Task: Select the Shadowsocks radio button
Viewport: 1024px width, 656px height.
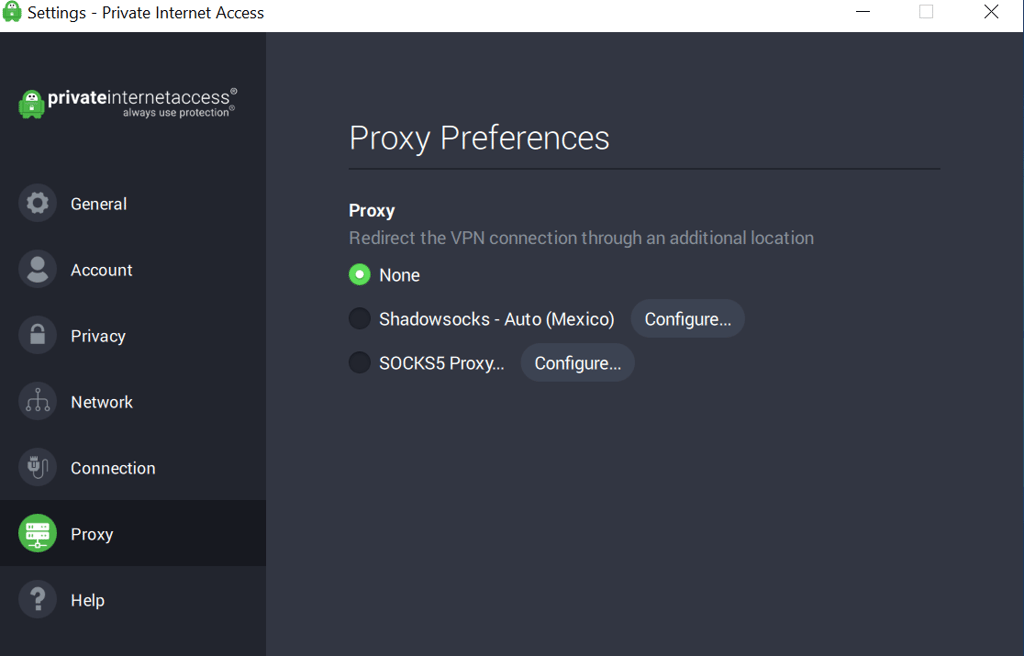Action: pyautogui.click(x=359, y=318)
